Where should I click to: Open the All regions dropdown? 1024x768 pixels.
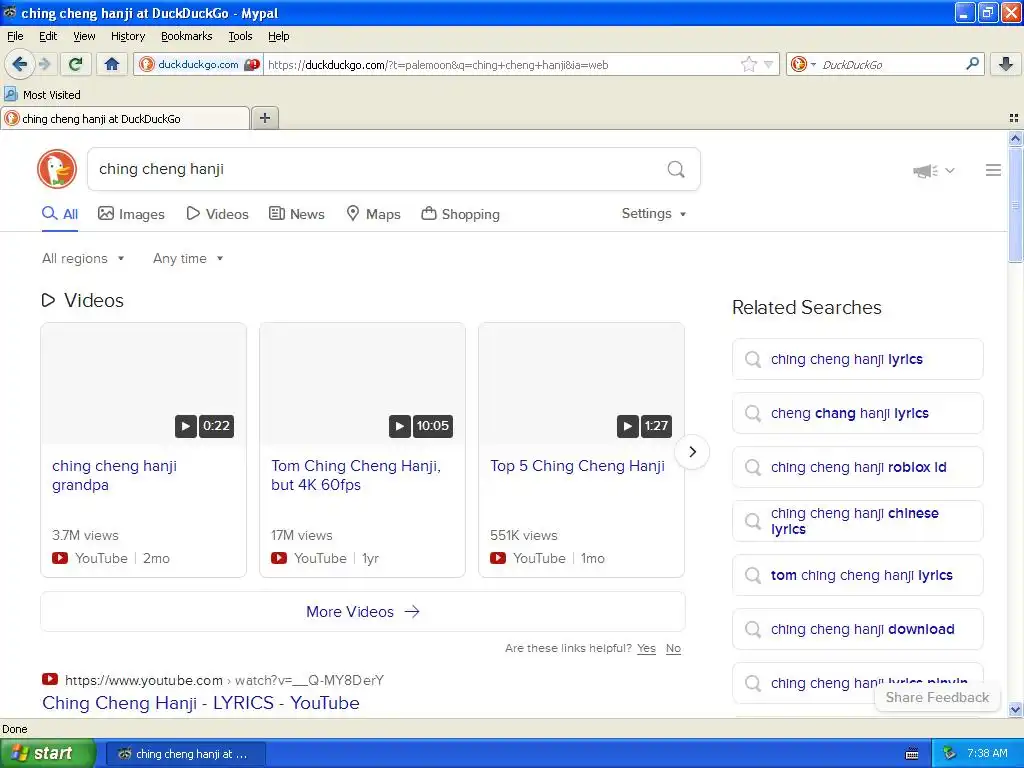(x=83, y=259)
